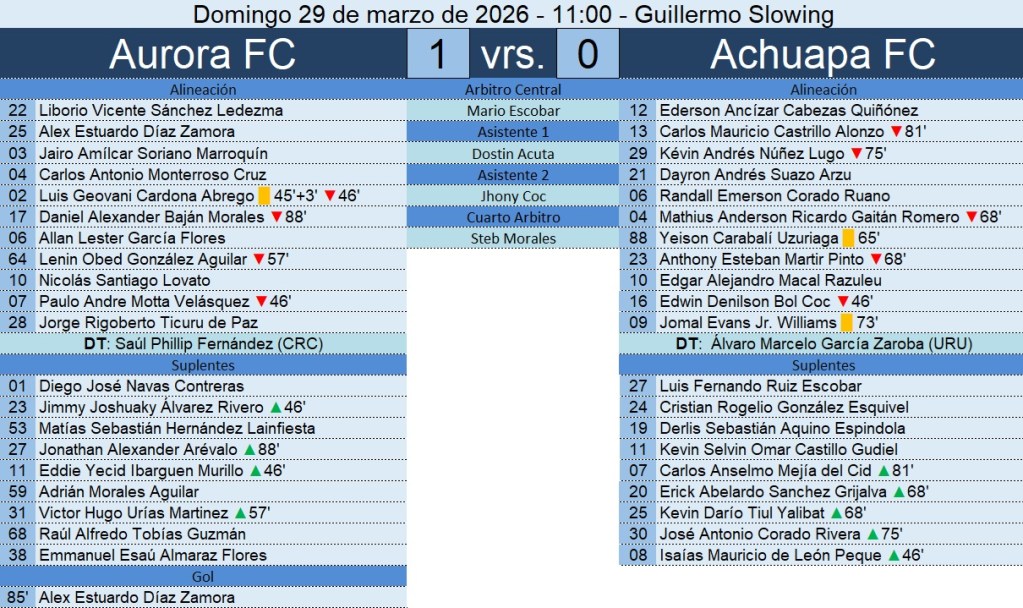This screenshot has width=1023, height=608.
Task: Select the Arbitro Central header
Action: [513, 90]
